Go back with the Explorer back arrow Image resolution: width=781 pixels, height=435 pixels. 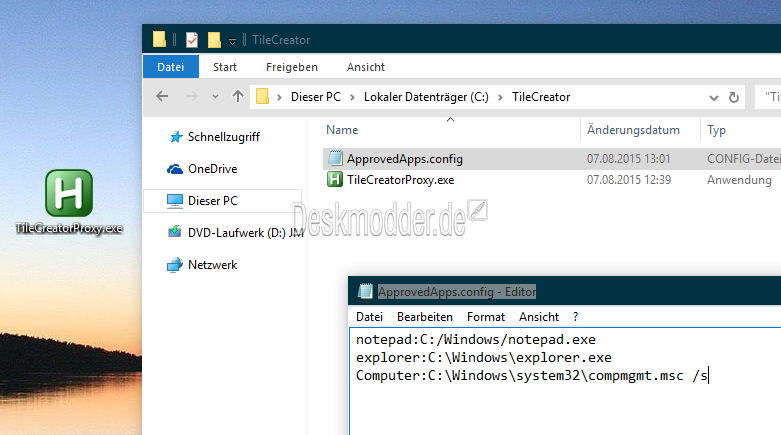pyautogui.click(x=162, y=96)
